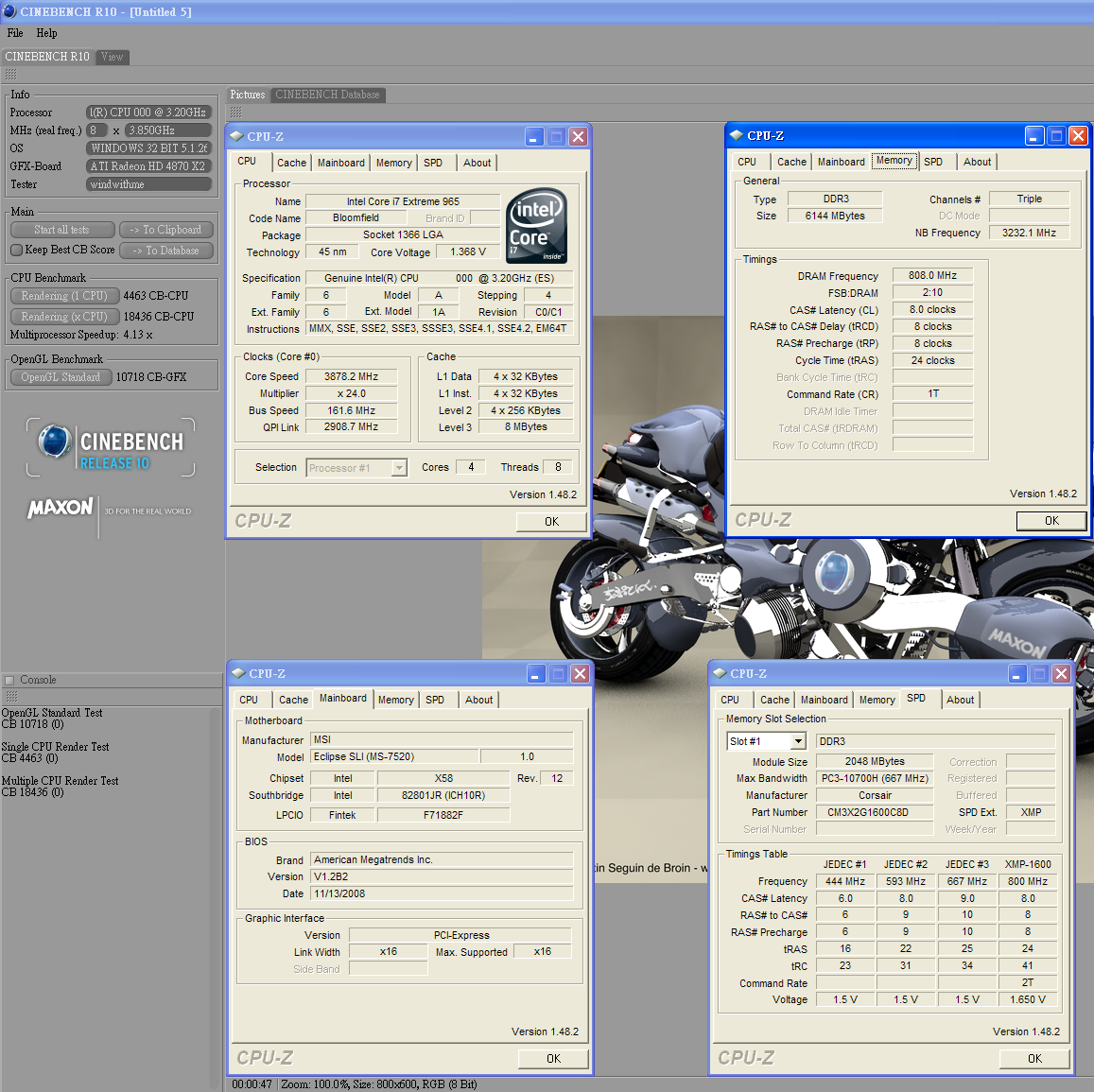1094x1092 pixels.
Task: Select the Cache tab in CPU-Z CPU window
Action: 291,163
